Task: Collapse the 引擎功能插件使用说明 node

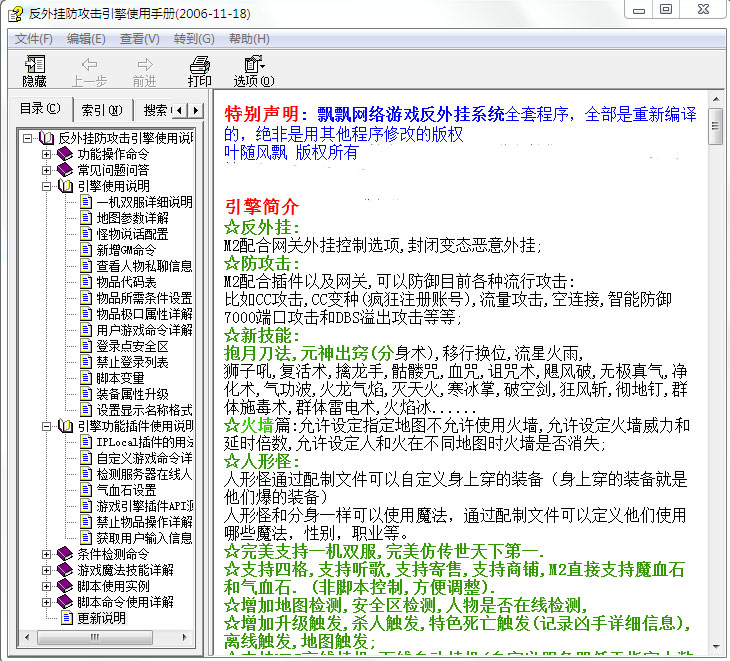Action: [x=46, y=426]
